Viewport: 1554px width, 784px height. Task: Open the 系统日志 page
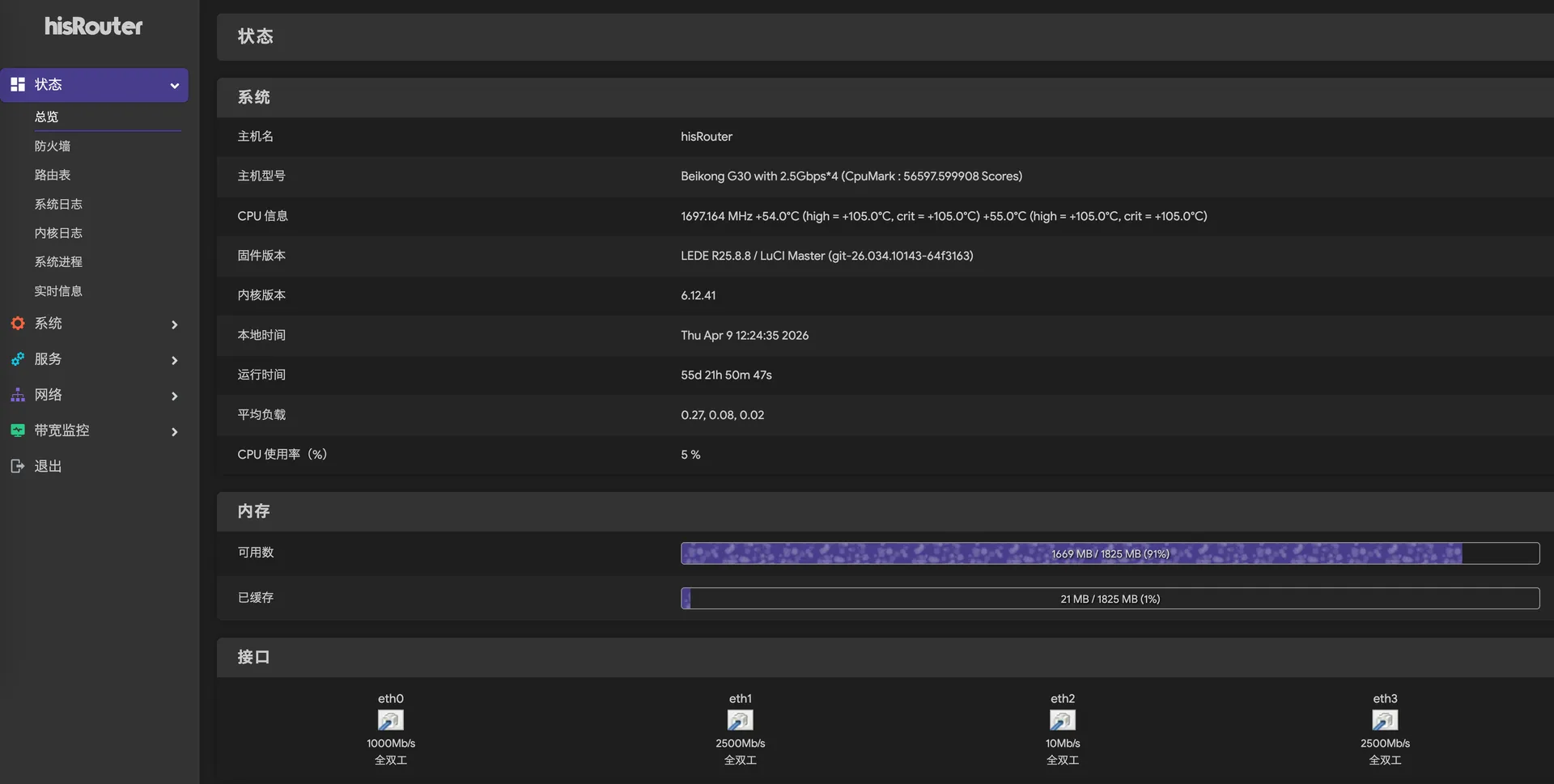[x=58, y=204]
